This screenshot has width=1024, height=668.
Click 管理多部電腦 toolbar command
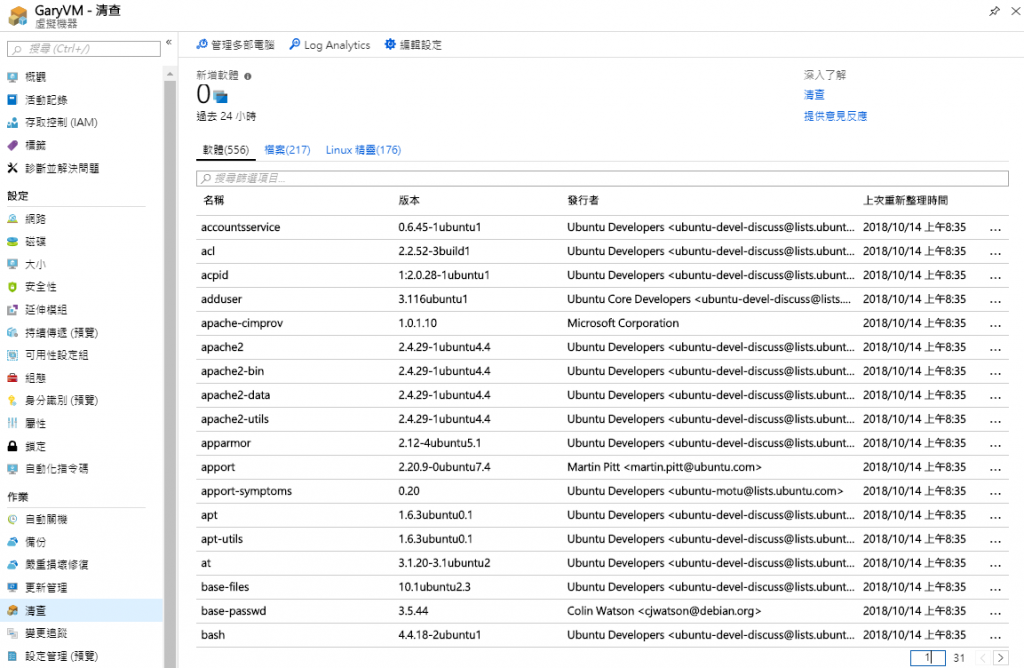pos(235,44)
